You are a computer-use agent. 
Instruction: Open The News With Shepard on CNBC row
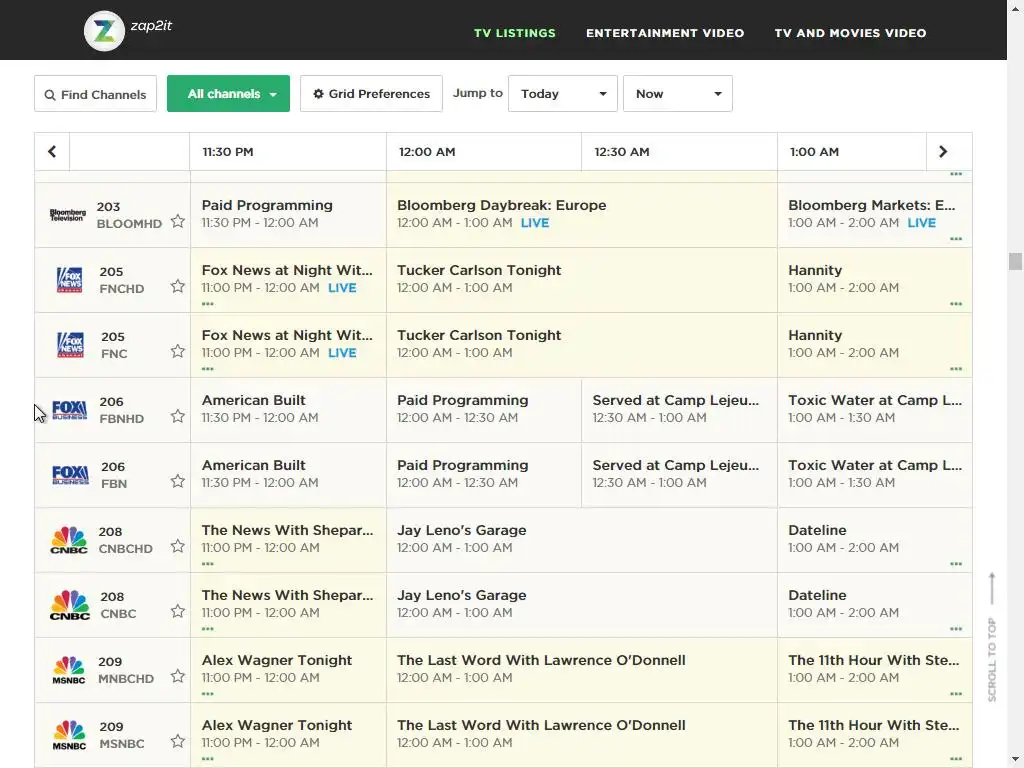(288, 605)
